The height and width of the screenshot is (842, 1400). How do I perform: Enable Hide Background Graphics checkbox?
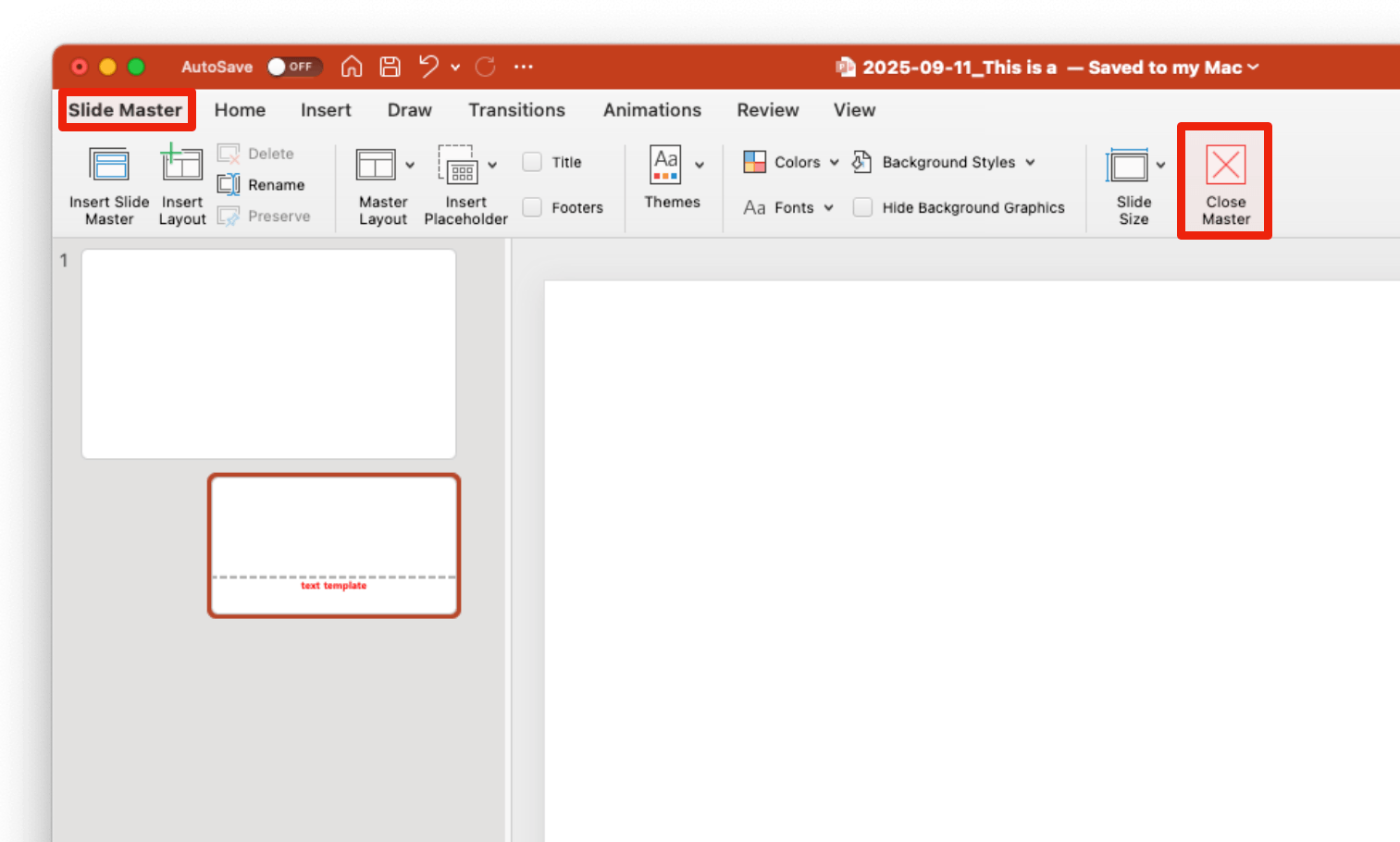coord(862,207)
